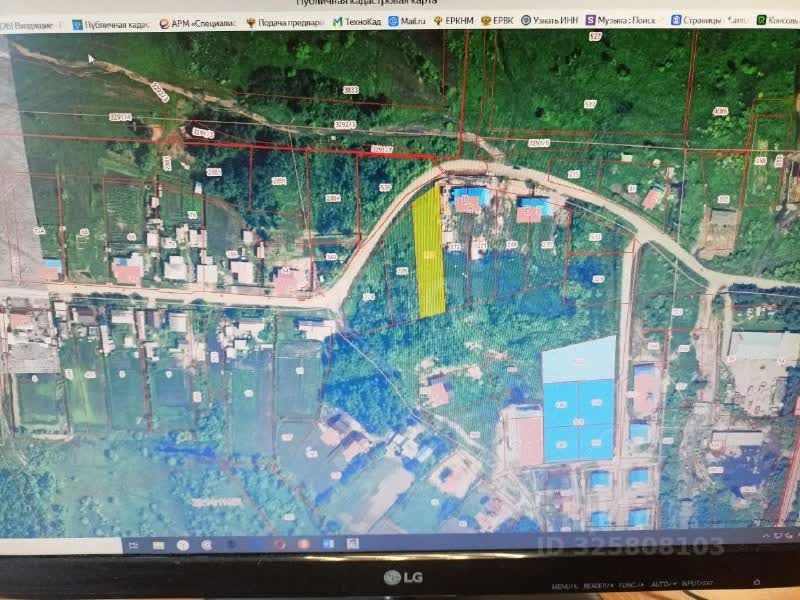800x600 pixels.
Task: Click the ТехноКад bookmark's green M icon
Action: pyautogui.click(x=337, y=21)
